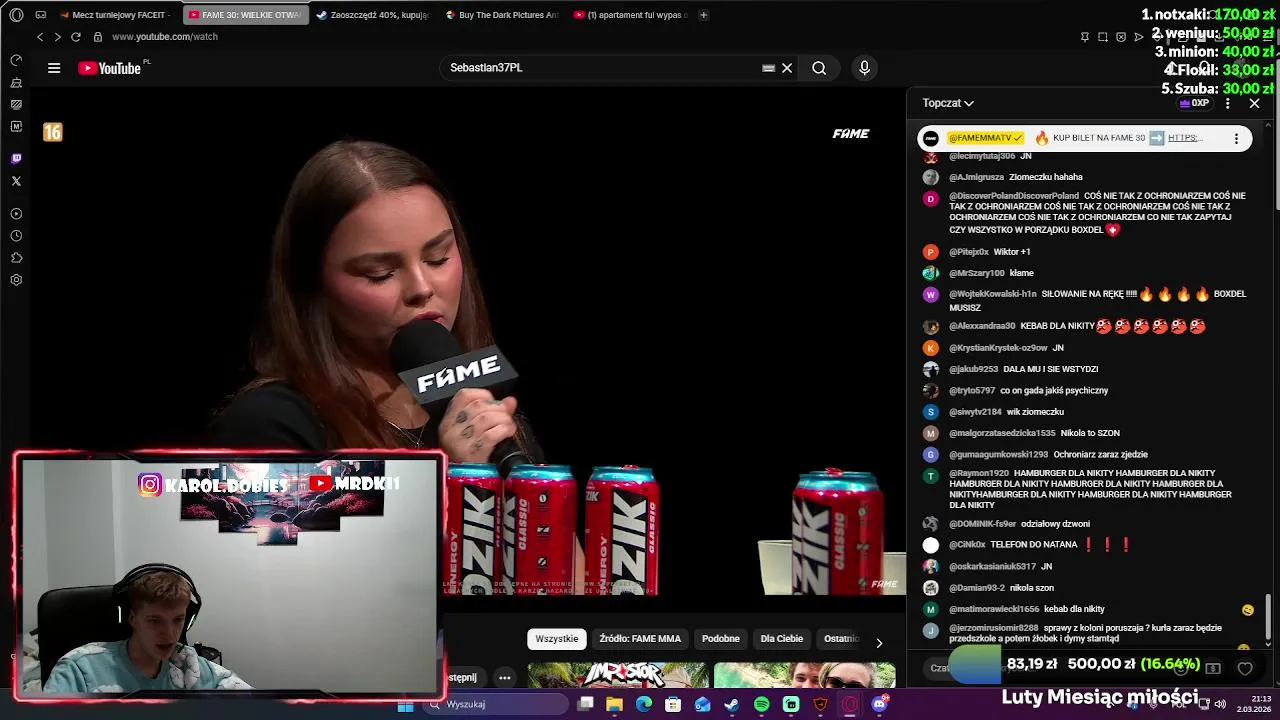
Task: Click the pin icon in the address bar toolbar
Action: pyautogui.click(x=1085, y=37)
